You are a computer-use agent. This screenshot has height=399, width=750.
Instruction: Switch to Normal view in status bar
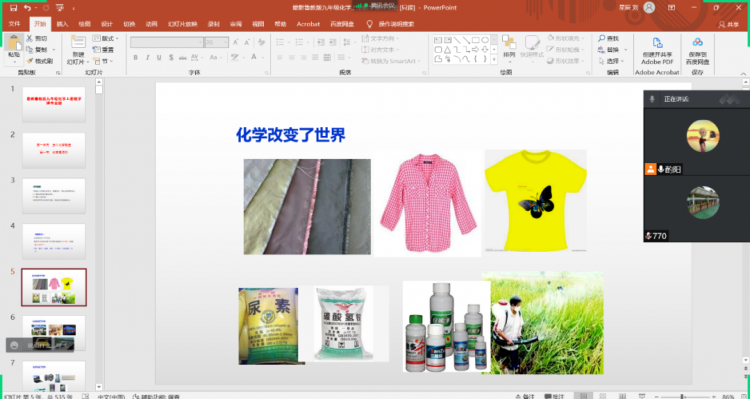(x=583, y=396)
